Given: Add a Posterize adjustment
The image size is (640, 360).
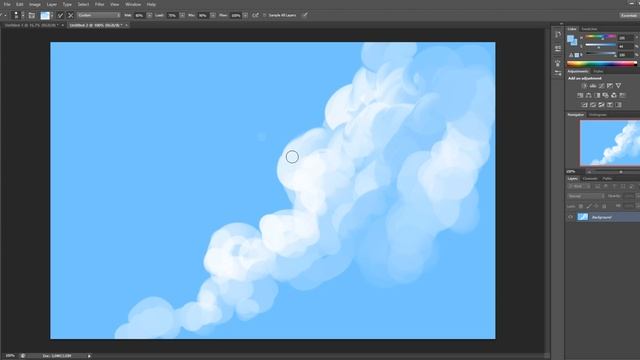Looking at the screenshot, I should [x=593, y=105].
